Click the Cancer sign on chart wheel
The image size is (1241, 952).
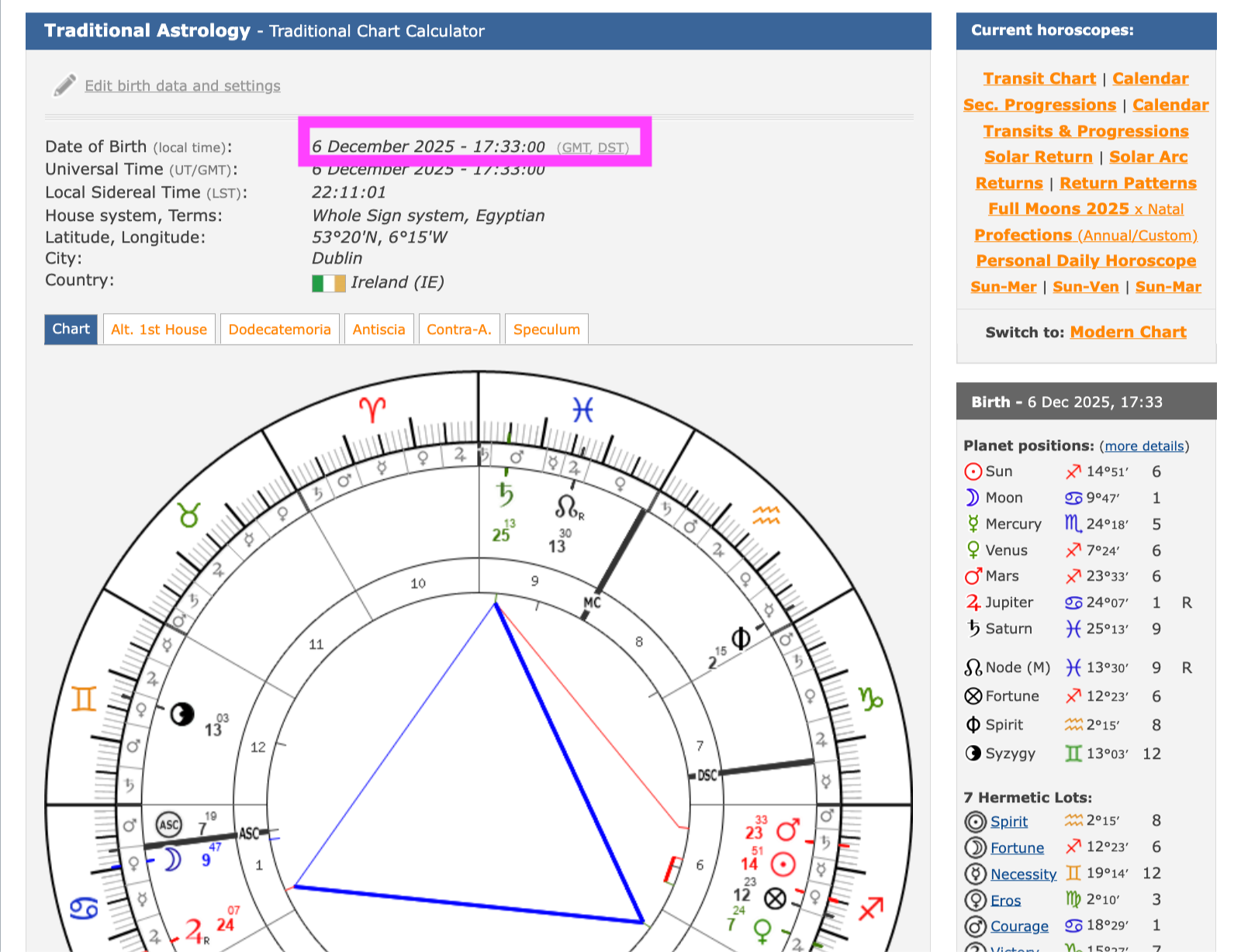point(84,908)
